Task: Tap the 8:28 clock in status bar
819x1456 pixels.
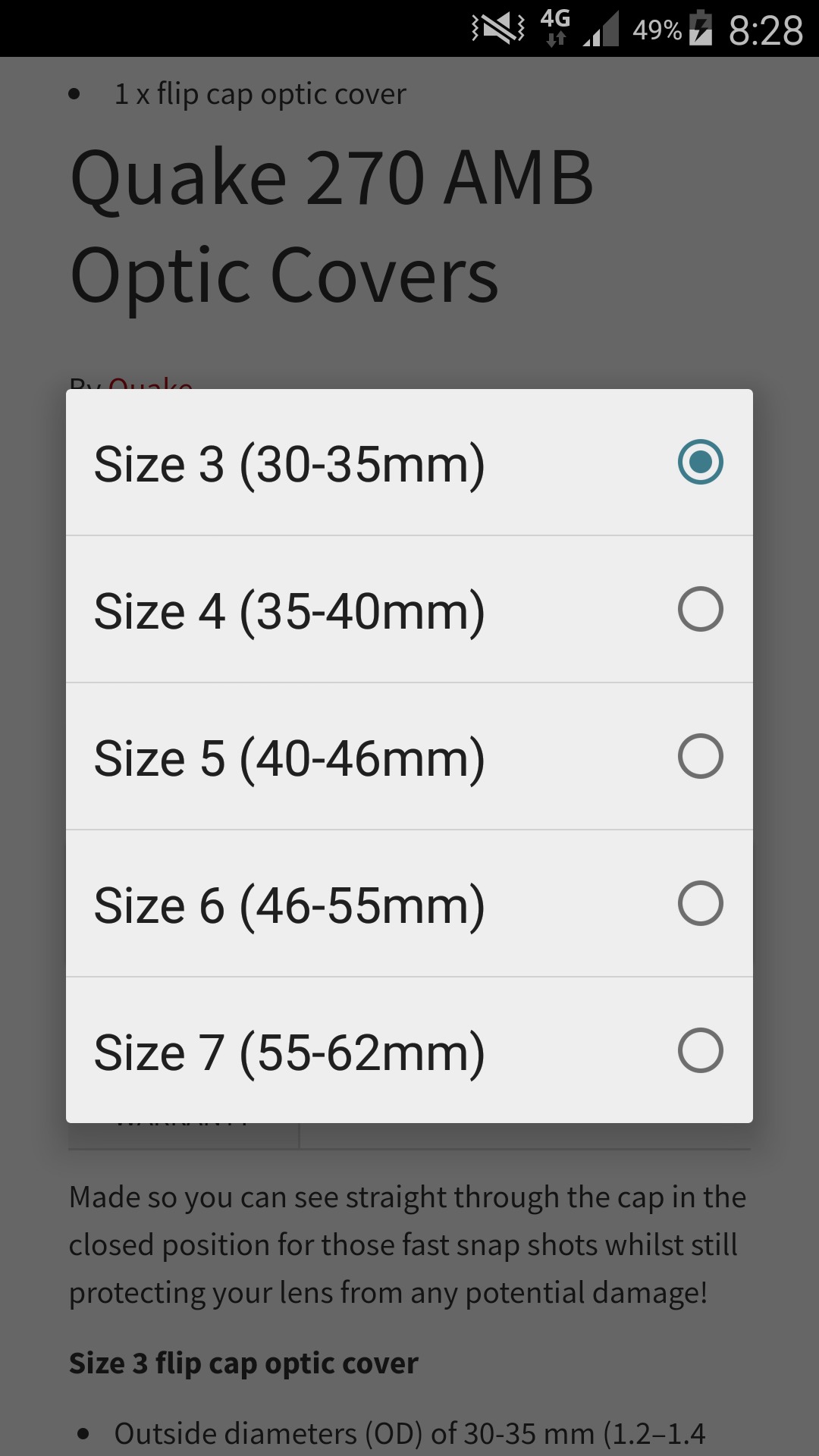Action: pos(765,31)
